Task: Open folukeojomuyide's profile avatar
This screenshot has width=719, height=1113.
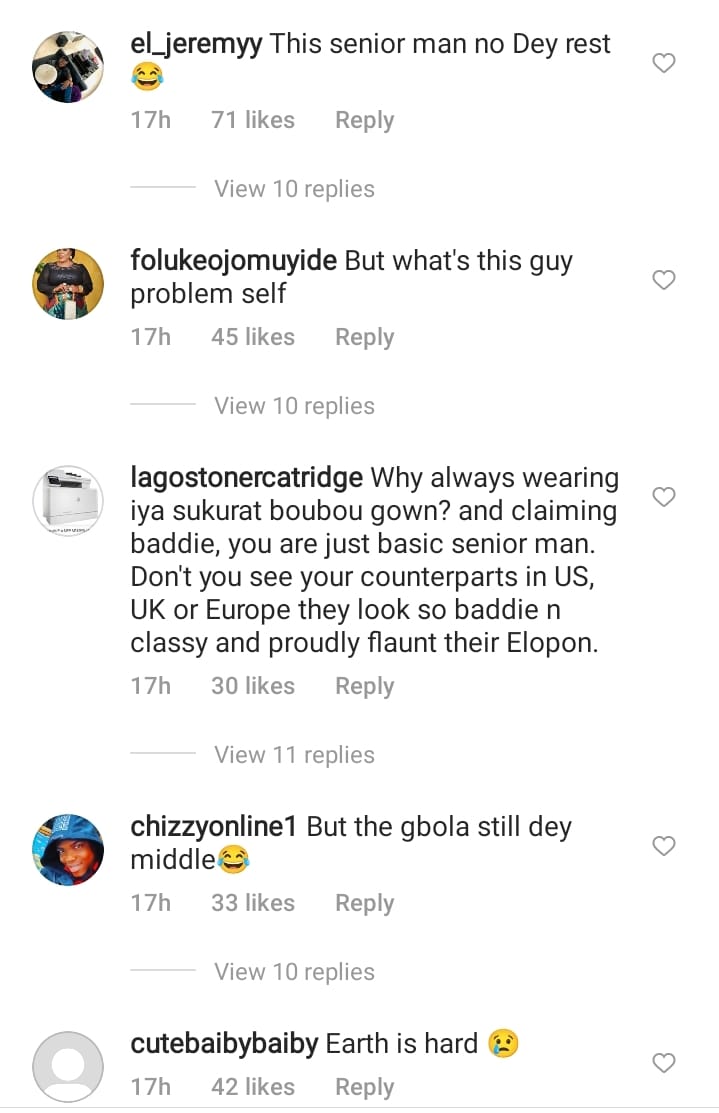Action: click(68, 284)
